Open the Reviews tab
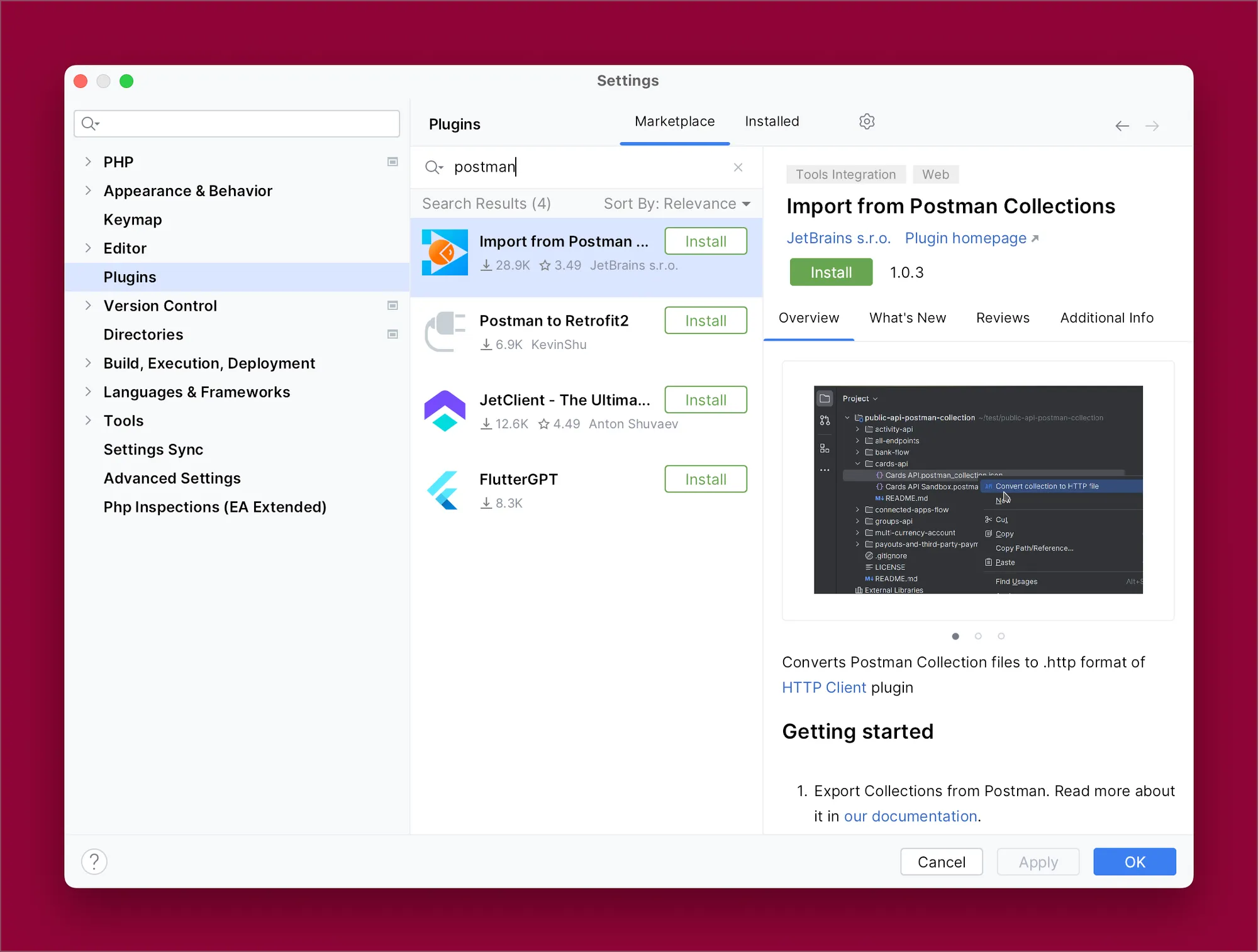The width and height of the screenshot is (1258, 952). coord(1003,318)
